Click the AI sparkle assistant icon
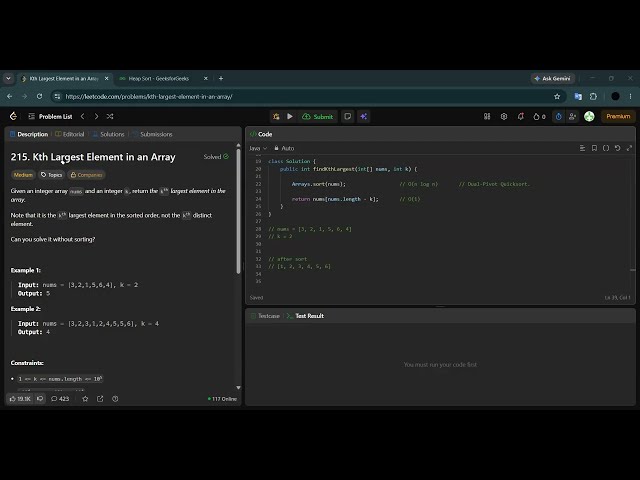Image resolution: width=640 pixels, height=480 pixels. 363,116
